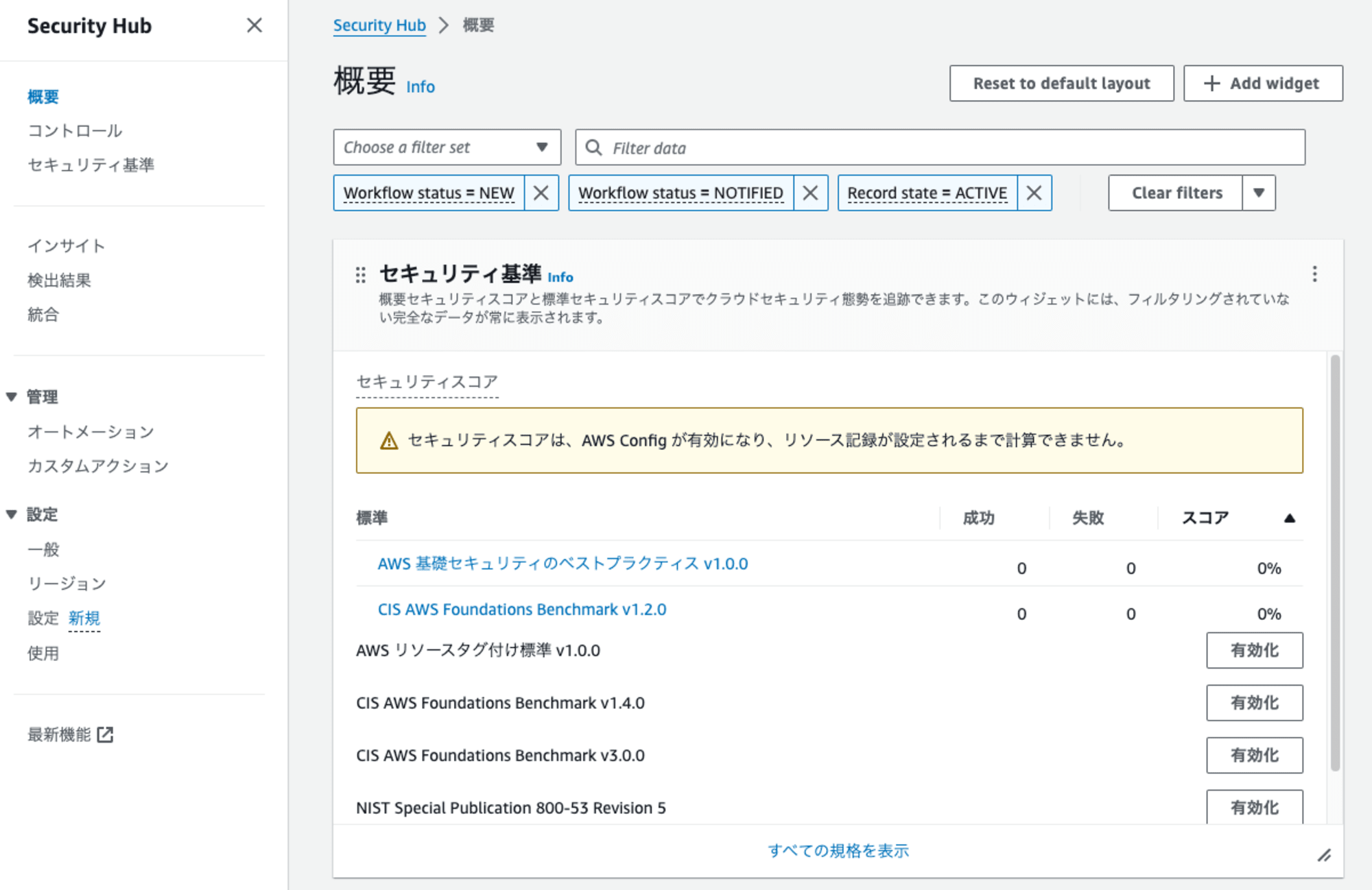Click the Info link next to セキュリティ基準

point(560,277)
